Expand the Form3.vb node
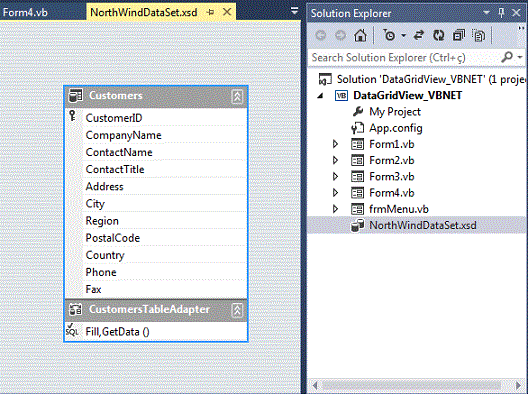The height and width of the screenshot is (395, 528). coord(335,176)
